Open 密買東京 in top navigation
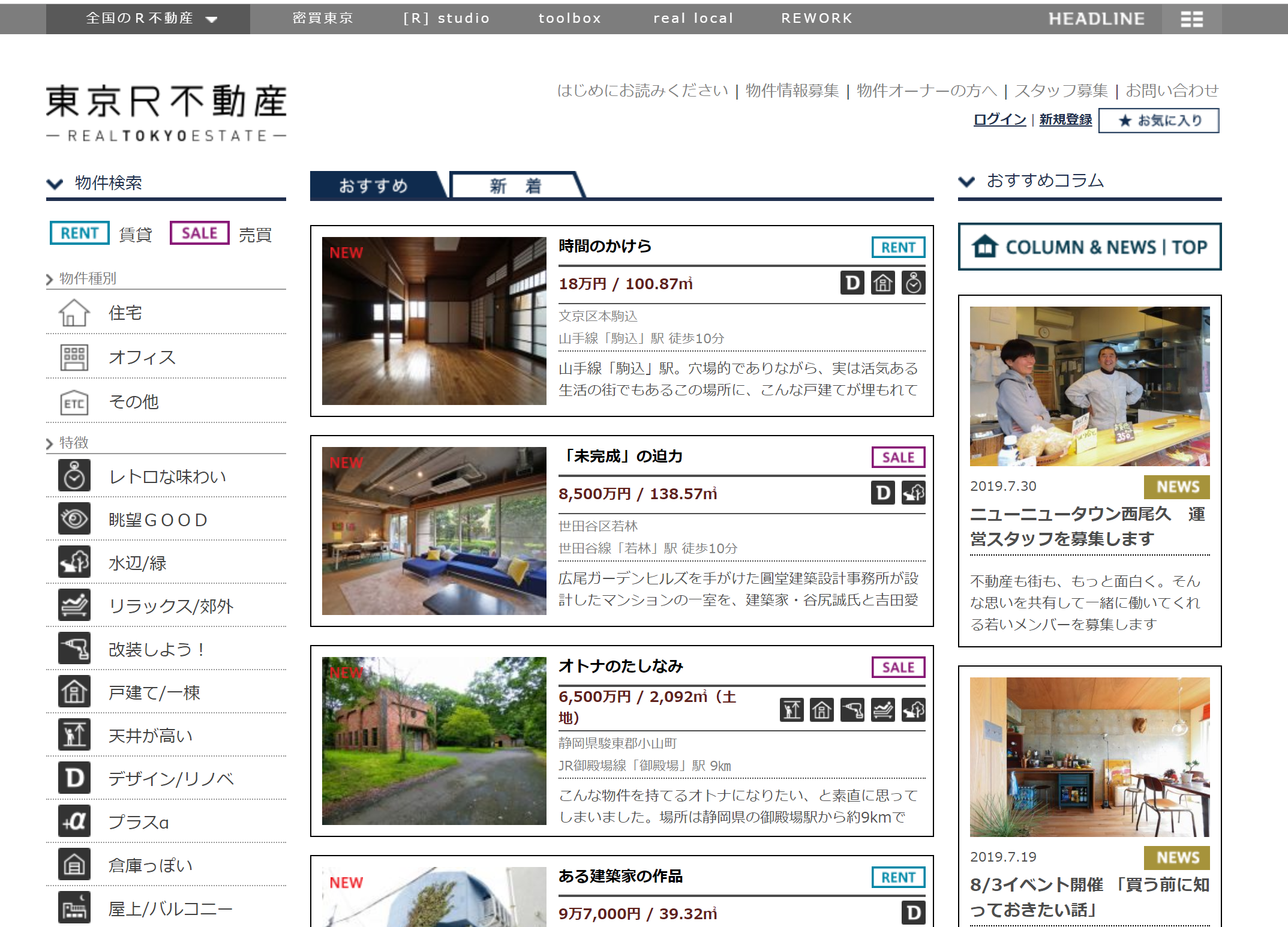 323,19
